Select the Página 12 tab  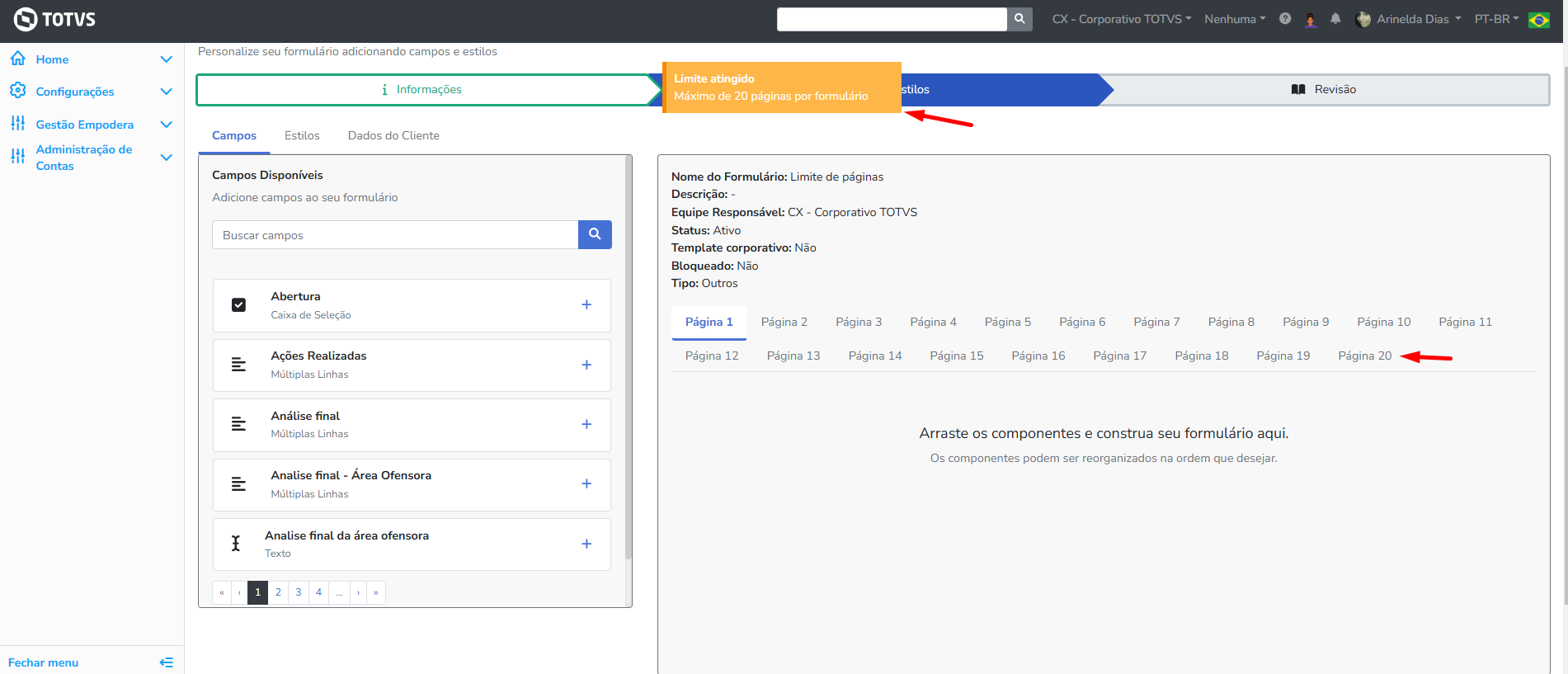[712, 356]
